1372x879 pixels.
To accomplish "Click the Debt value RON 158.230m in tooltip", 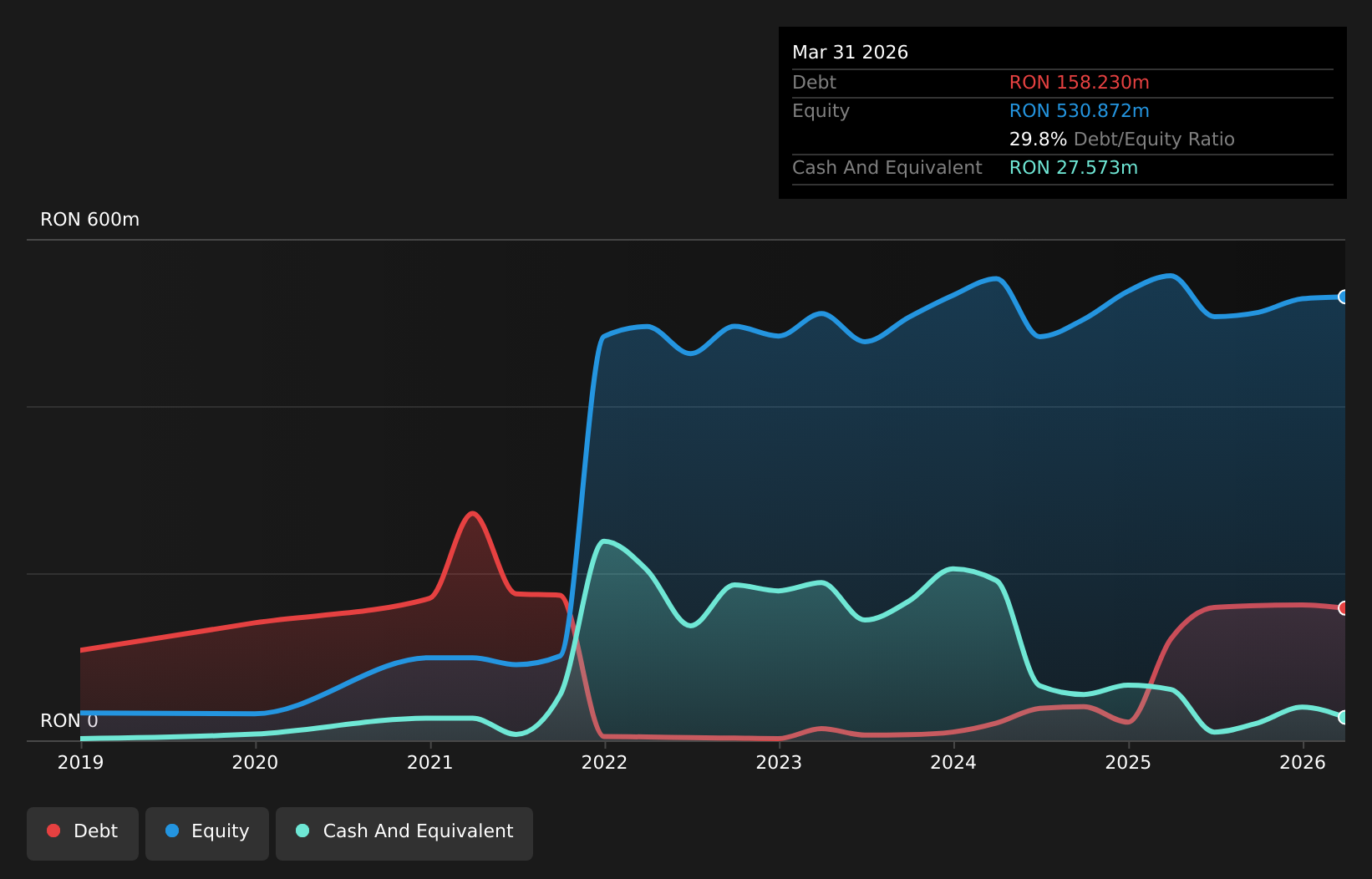I will 1080,83.
